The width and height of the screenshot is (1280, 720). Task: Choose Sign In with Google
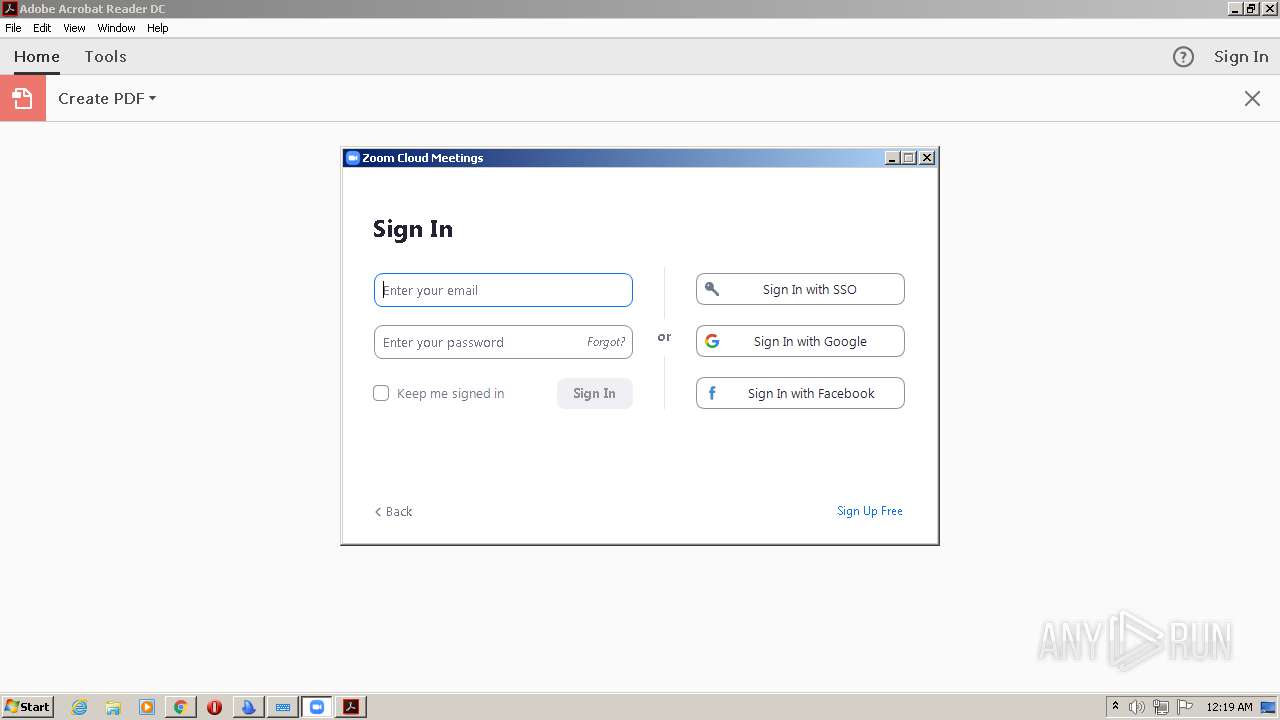coord(800,341)
